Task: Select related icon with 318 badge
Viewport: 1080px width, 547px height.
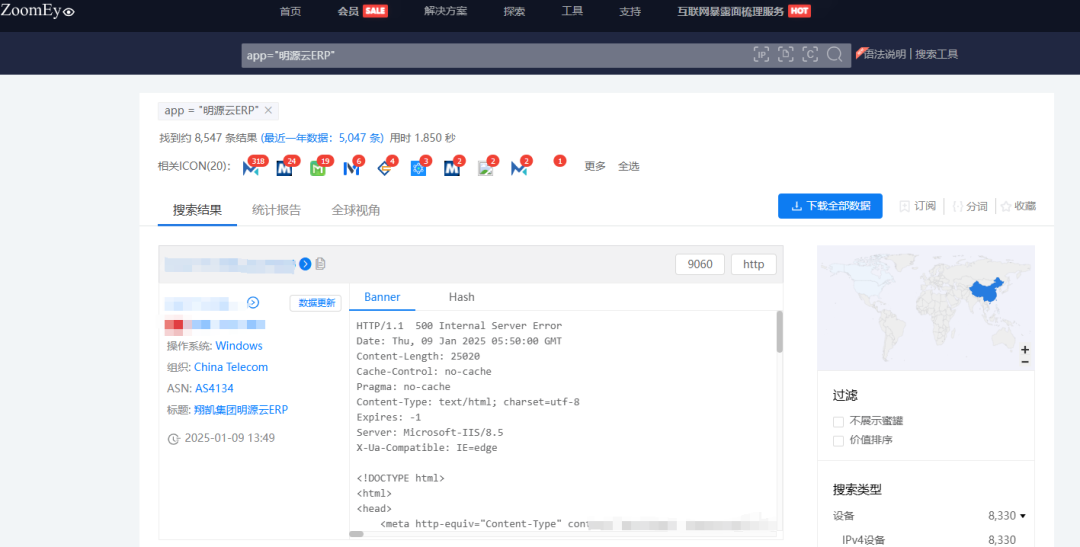Action: [251, 167]
